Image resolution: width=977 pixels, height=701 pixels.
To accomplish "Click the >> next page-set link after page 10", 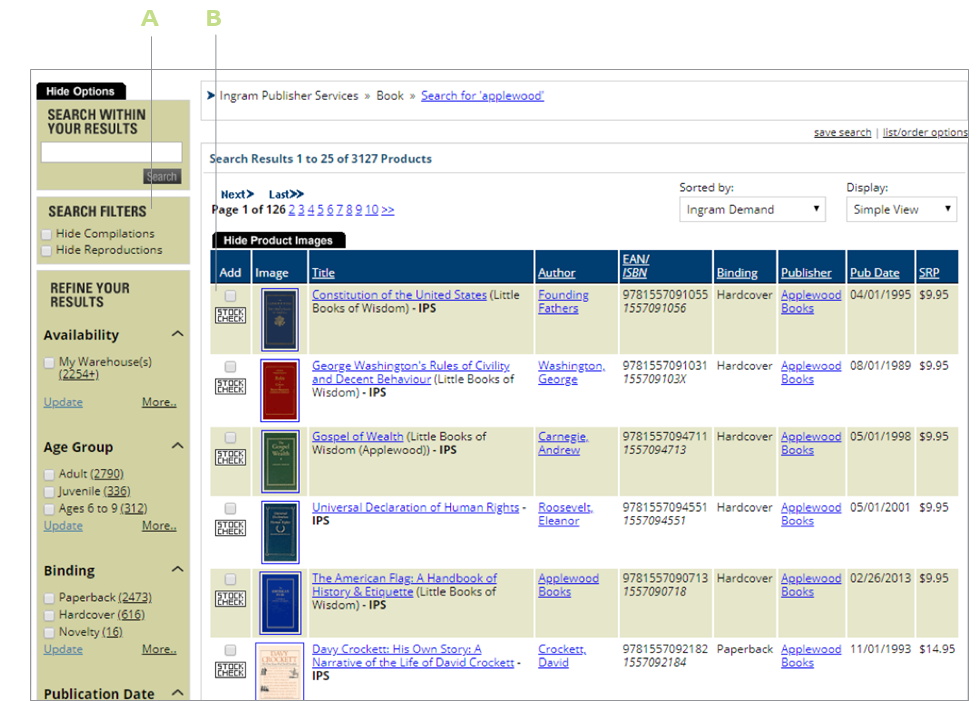I will (388, 210).
